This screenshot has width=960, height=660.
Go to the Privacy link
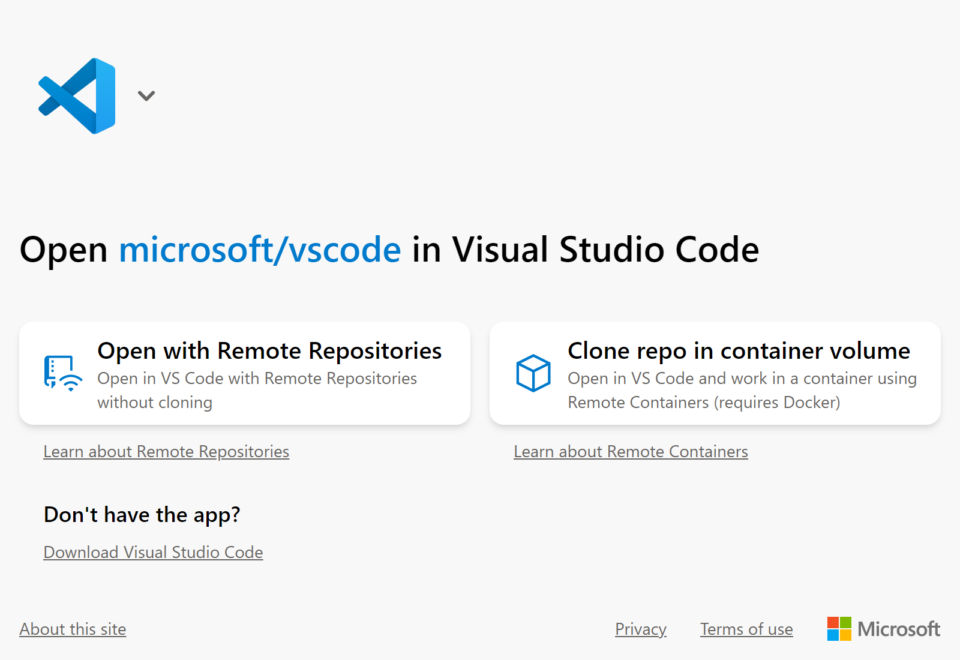[640, 629]
